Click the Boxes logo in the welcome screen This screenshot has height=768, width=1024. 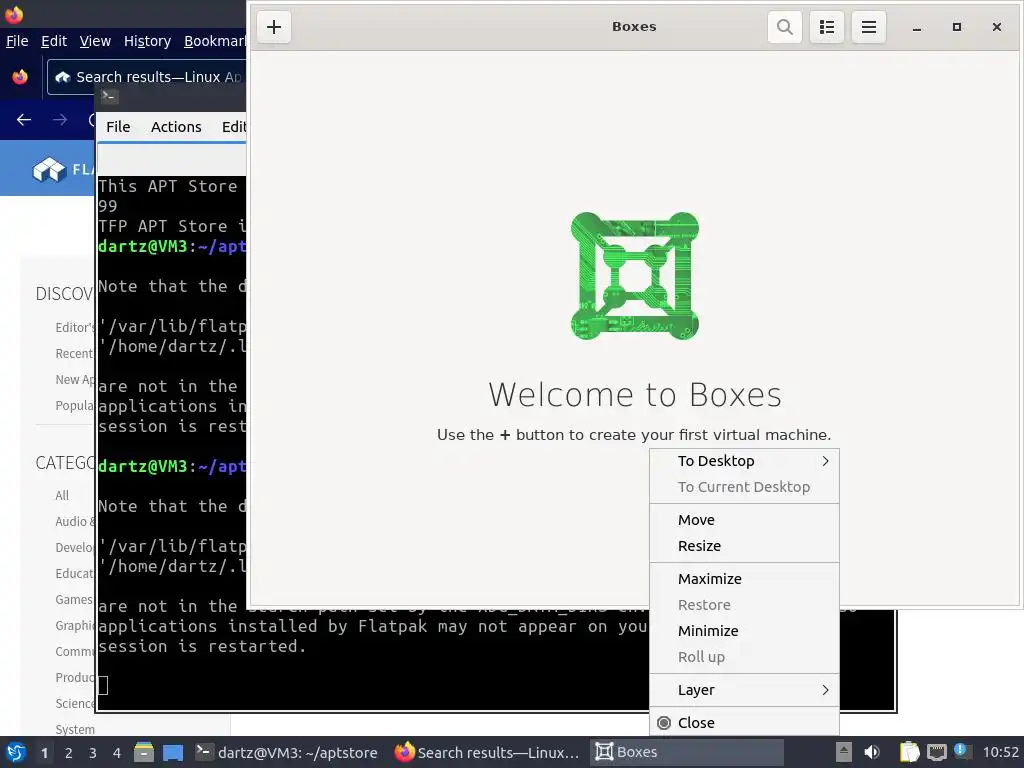(635, 276)
